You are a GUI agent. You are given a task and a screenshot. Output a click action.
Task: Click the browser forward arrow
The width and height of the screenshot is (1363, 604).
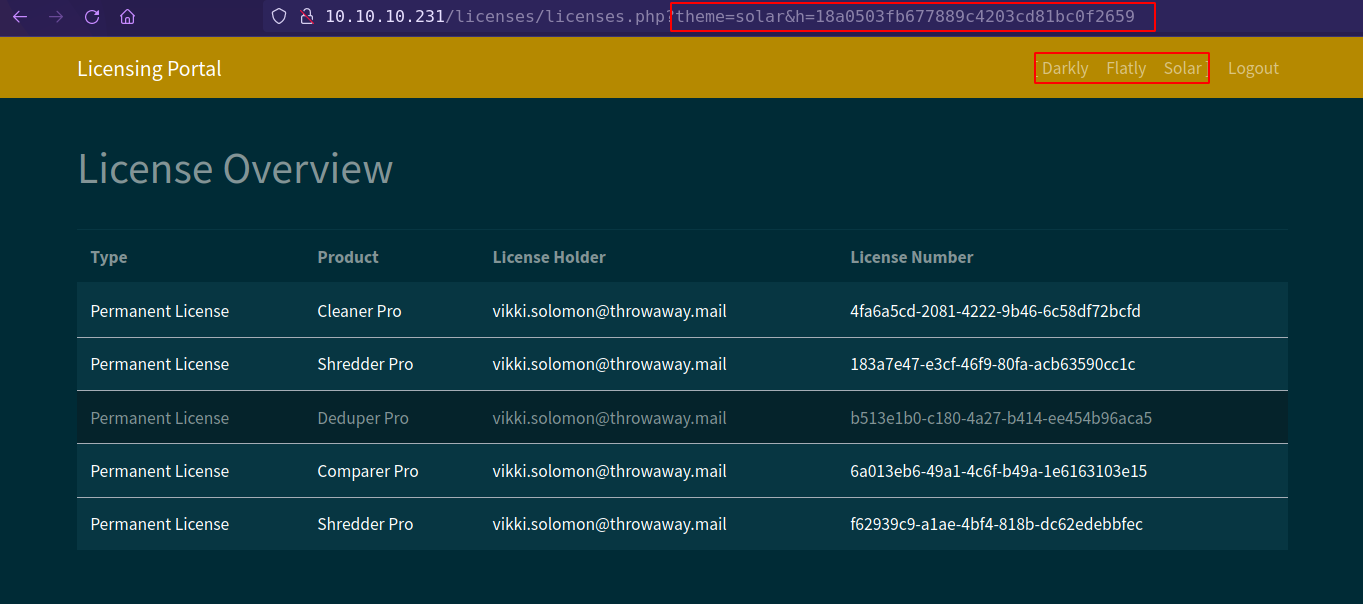tap(56, 17)
